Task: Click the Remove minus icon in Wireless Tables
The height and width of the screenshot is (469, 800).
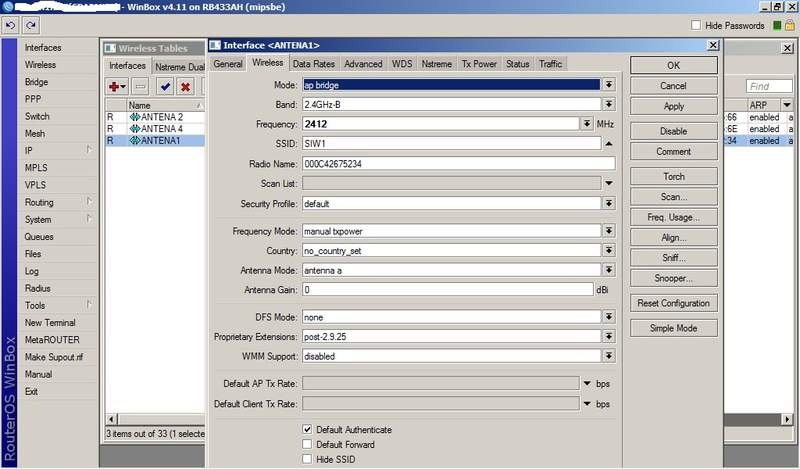Action: pyautogui.click(x=140, y=87)
